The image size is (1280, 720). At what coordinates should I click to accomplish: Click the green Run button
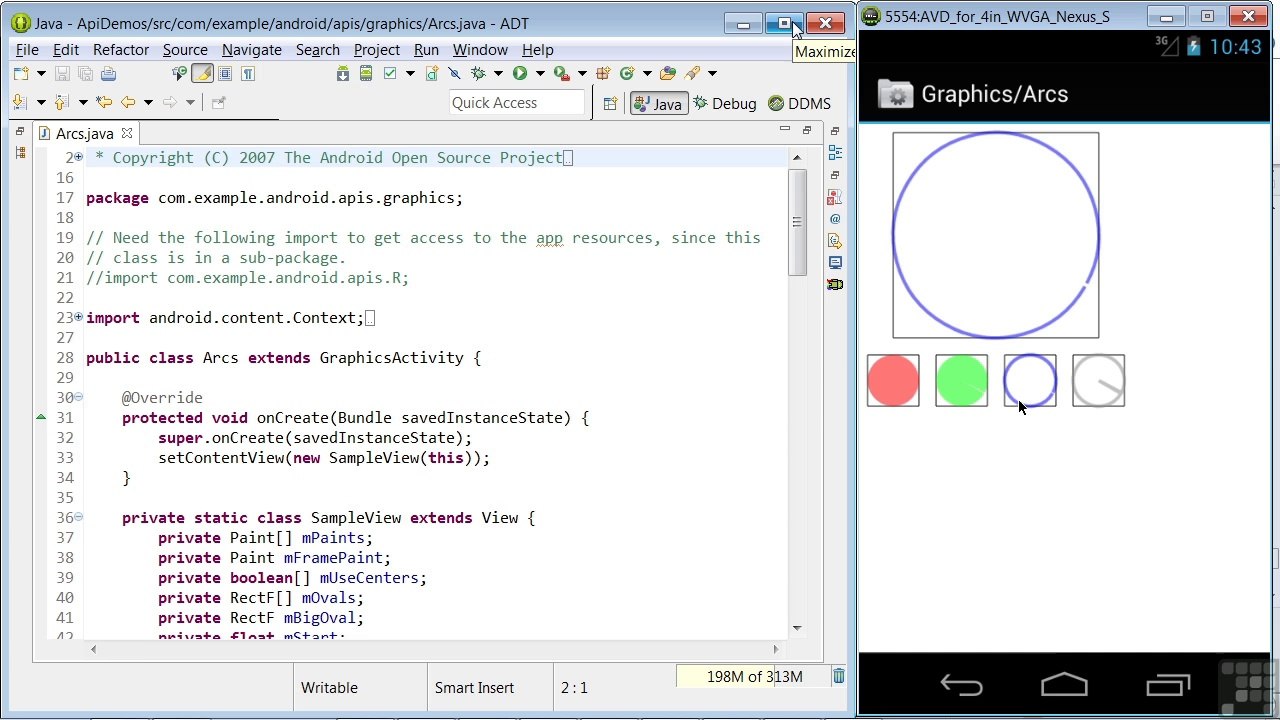click(520, 73)
